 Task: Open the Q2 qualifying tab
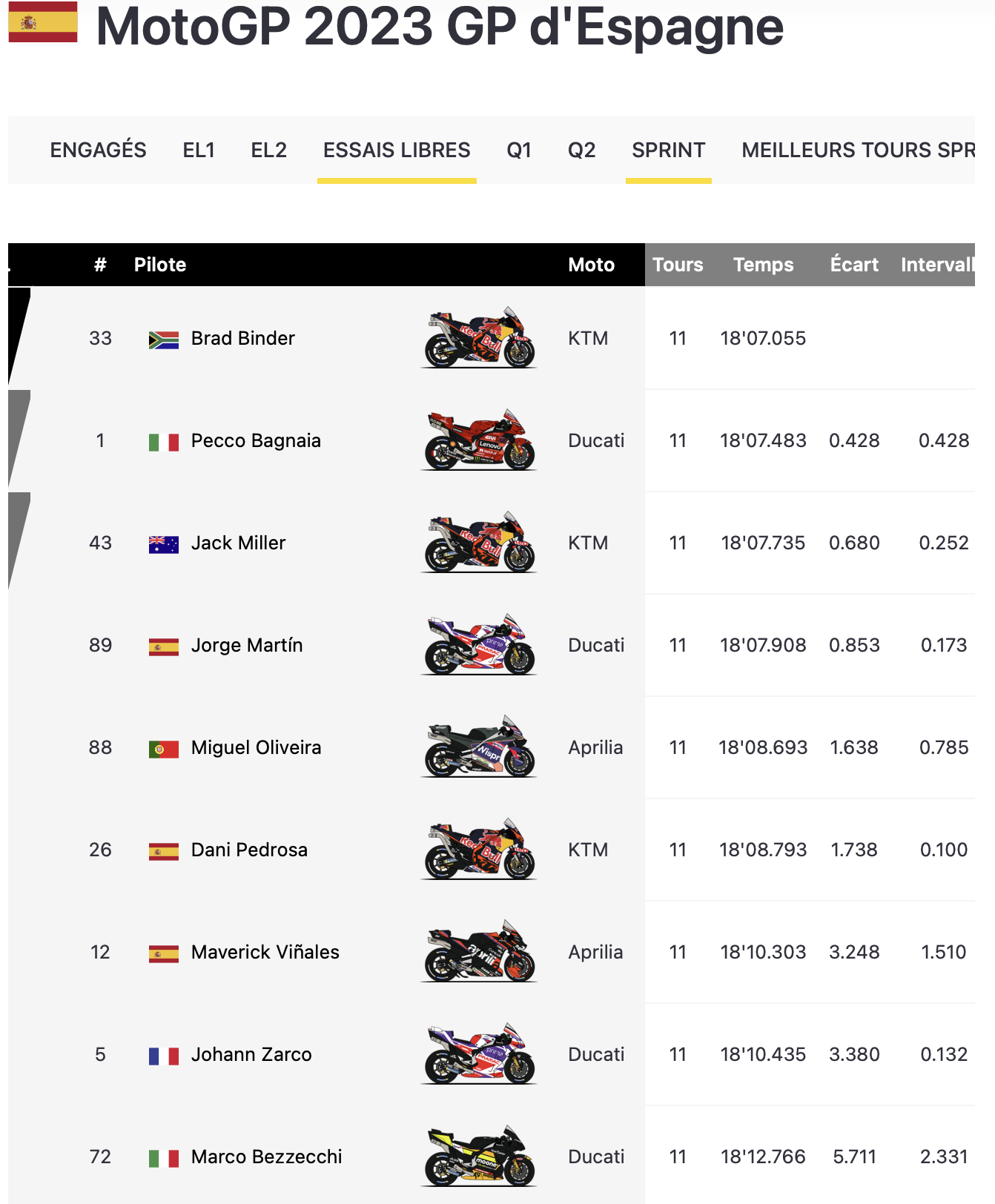tap(581, 150)
